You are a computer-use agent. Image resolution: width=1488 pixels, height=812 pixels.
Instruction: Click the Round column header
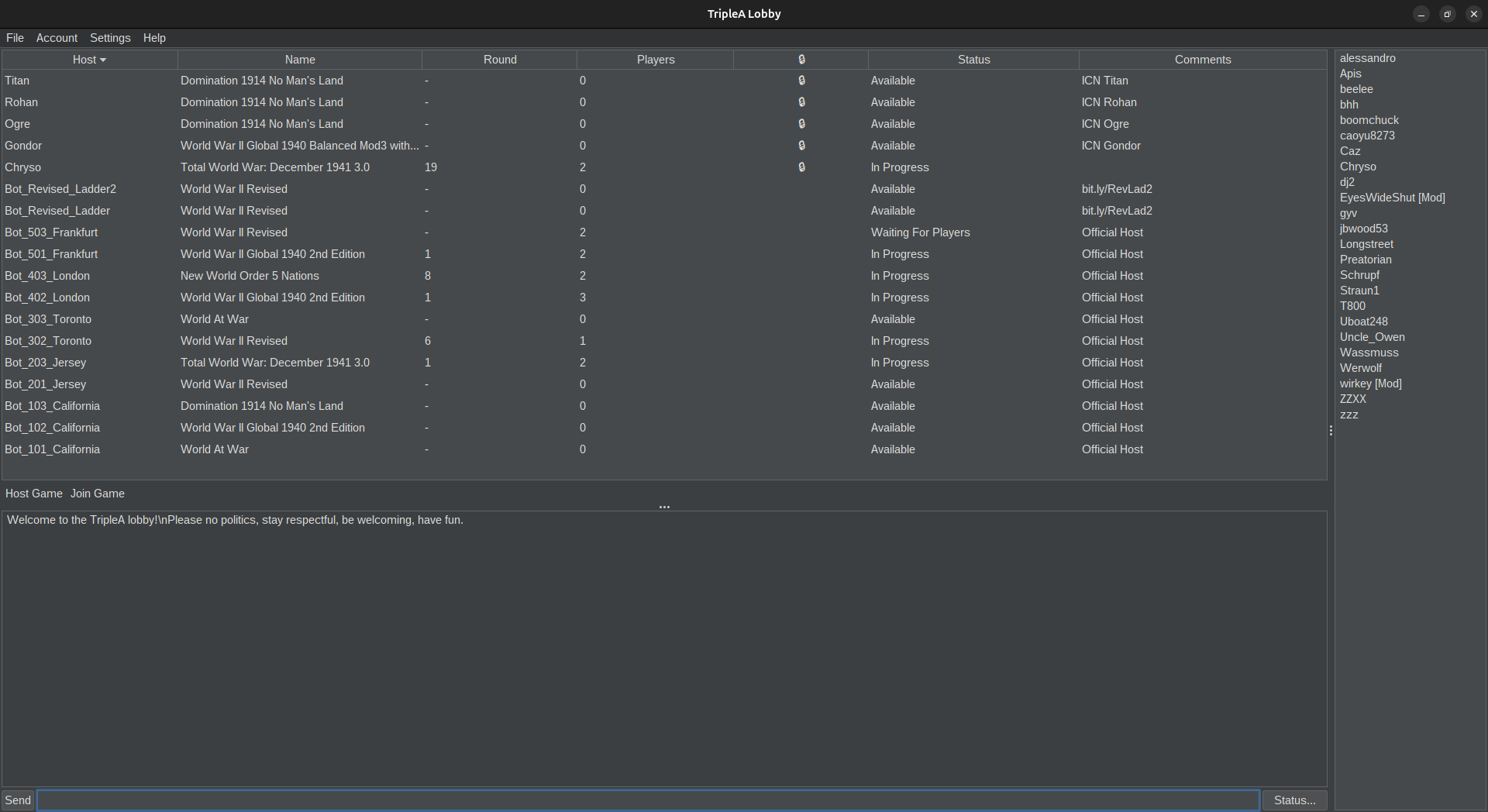pos(500,60)
